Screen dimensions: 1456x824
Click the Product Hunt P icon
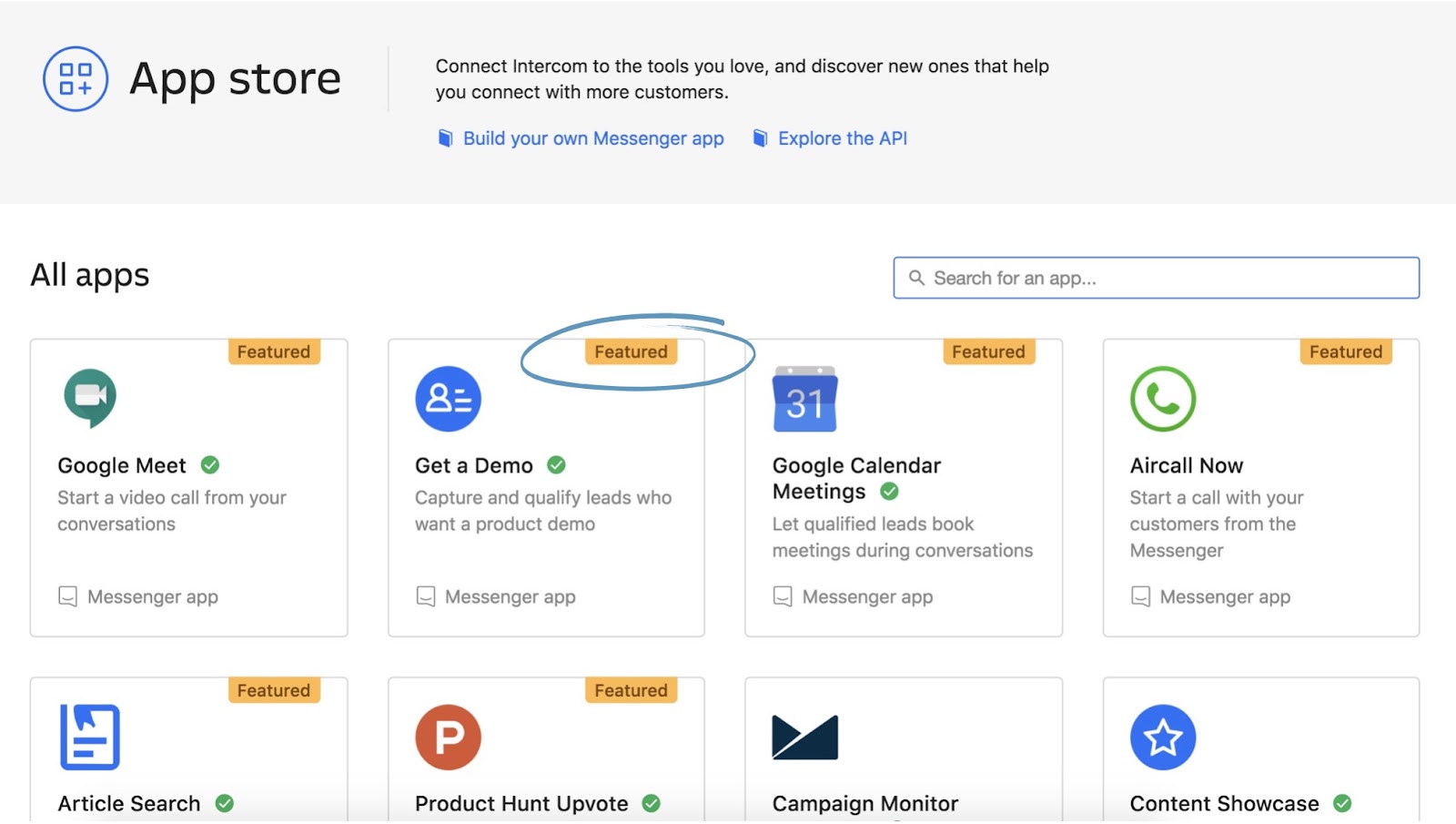[x=448, y=737]
